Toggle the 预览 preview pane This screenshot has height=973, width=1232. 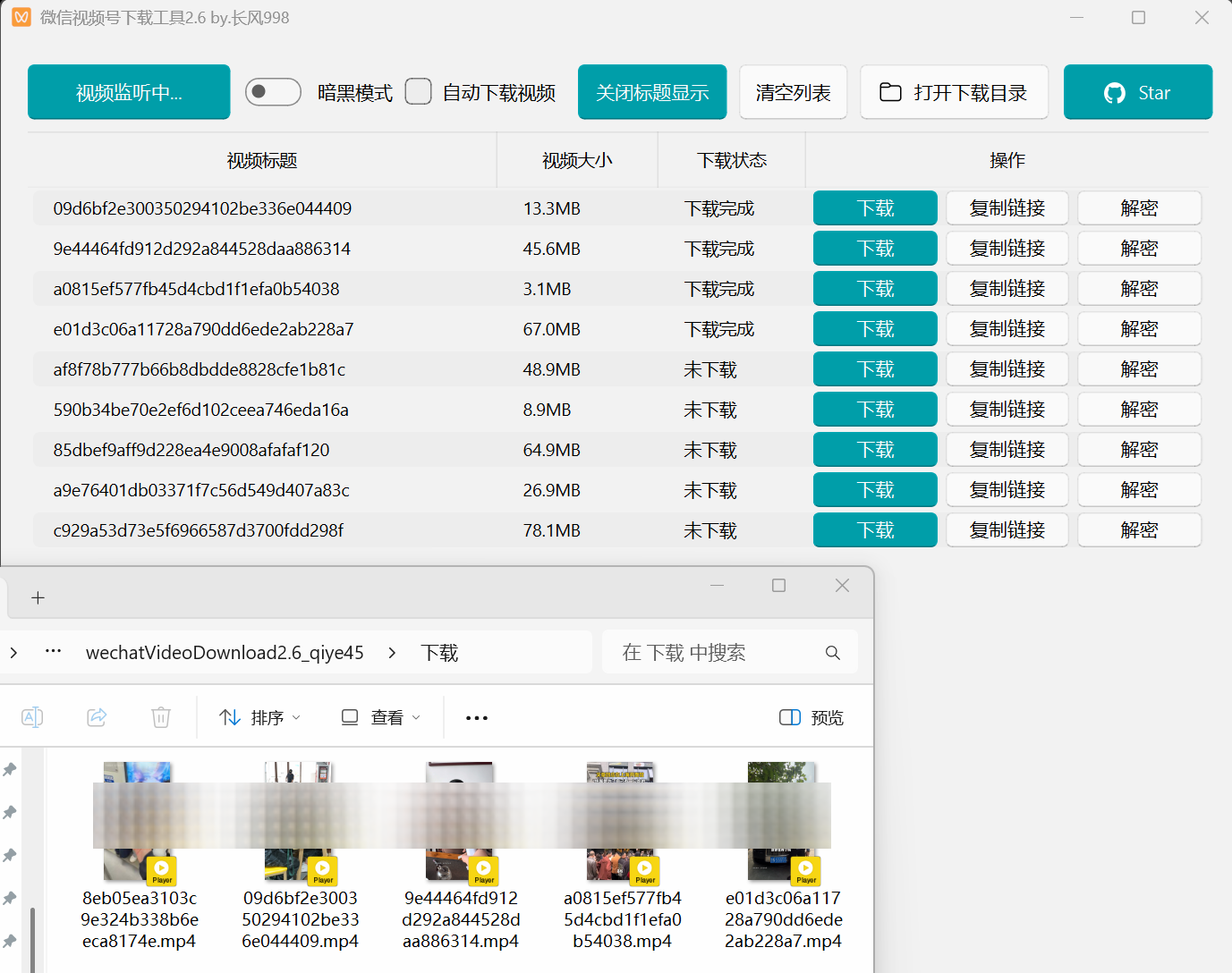[810, 716]
